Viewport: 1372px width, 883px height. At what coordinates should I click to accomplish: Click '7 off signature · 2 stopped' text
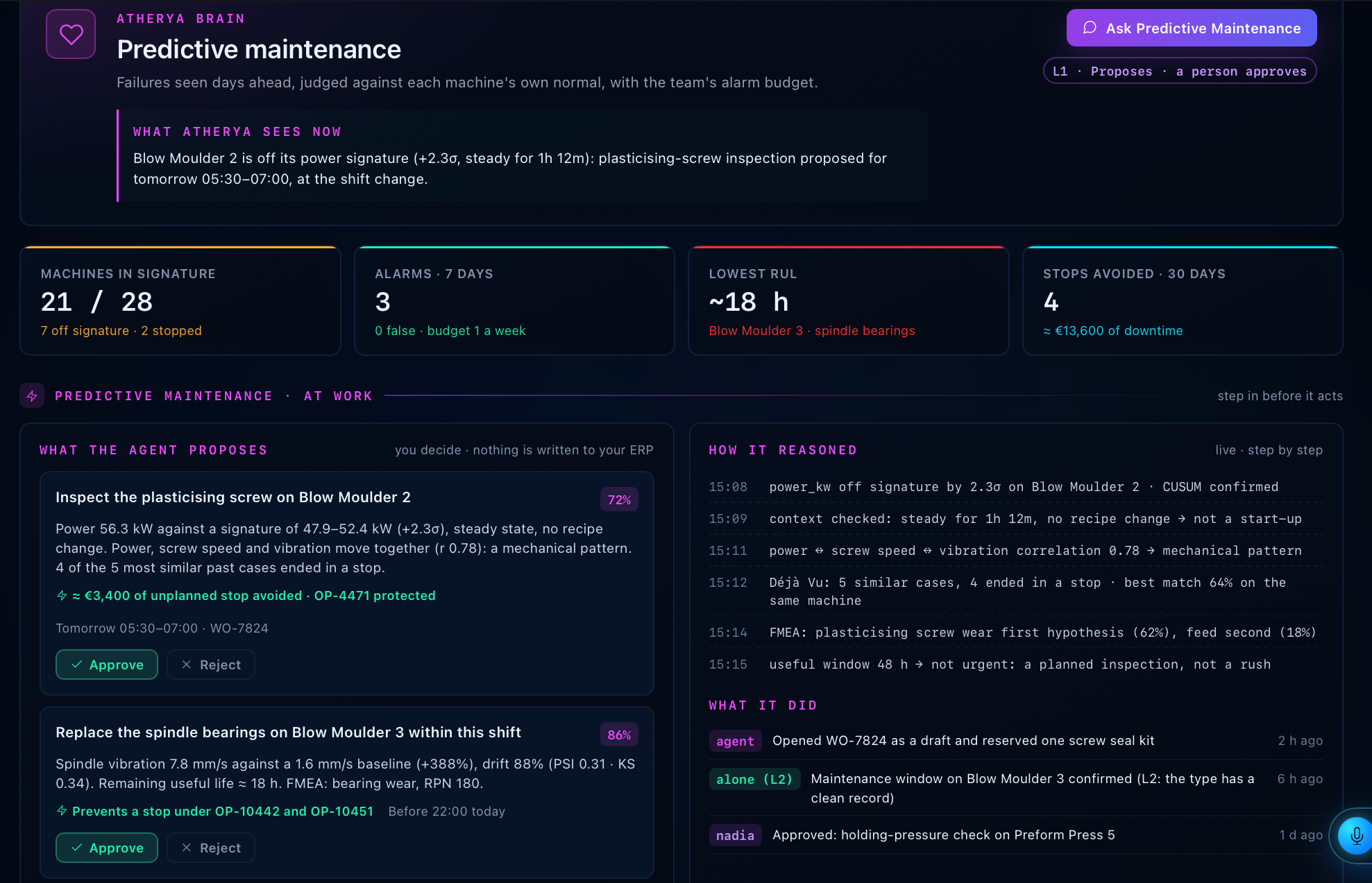tap(121, 331)
